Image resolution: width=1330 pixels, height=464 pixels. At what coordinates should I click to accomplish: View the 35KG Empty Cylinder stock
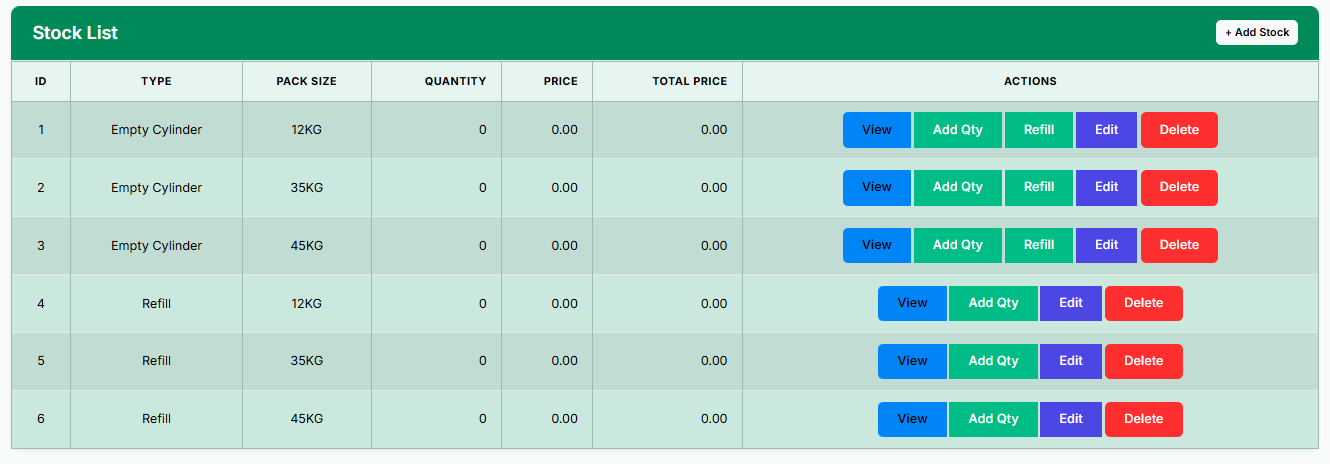pyautogui.click(x=876, y=188)
